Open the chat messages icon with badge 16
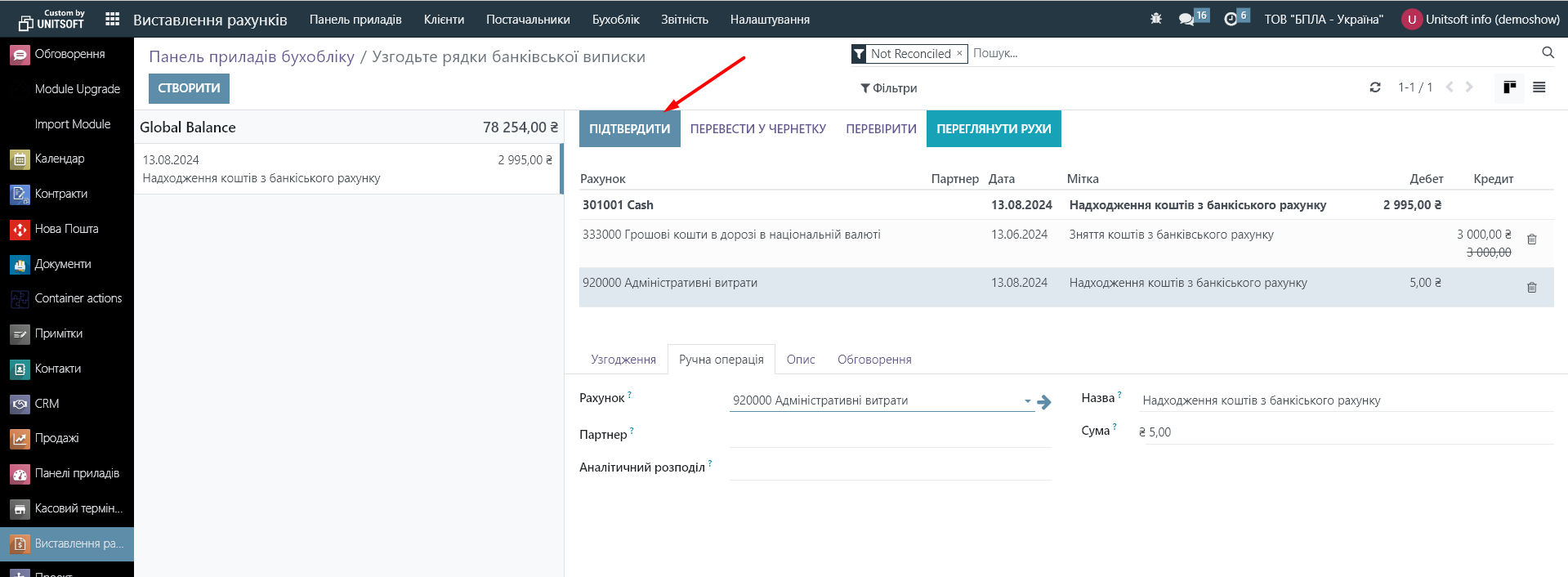 (x=1186, y=19)
